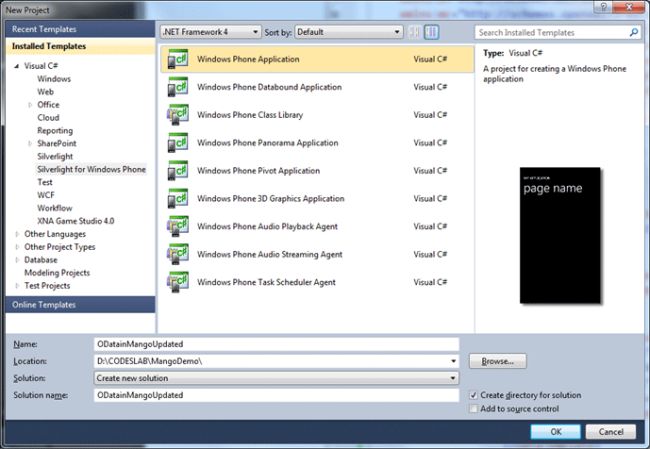650x449 pixels.
Task: Select Silverlight for Windows Phone category
Action: (x=91, y=169)
